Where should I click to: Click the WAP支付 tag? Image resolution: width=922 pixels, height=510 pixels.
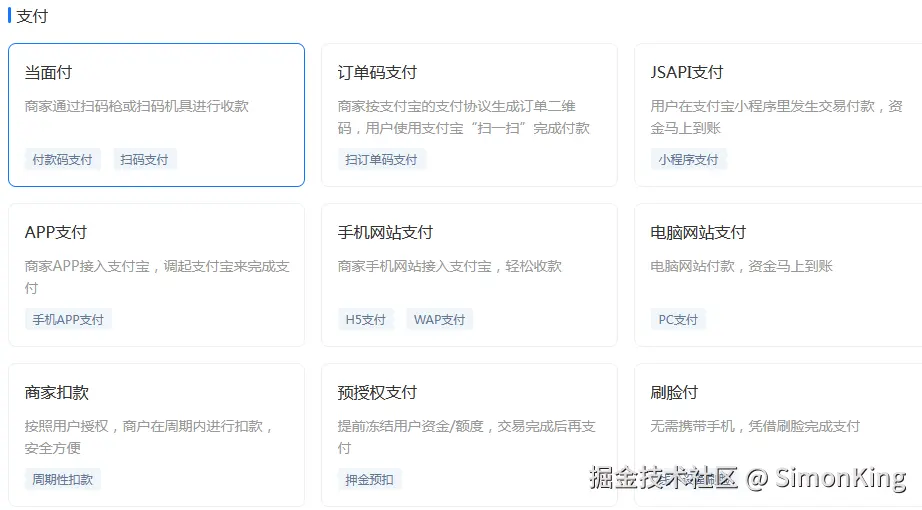pos(439,319)
